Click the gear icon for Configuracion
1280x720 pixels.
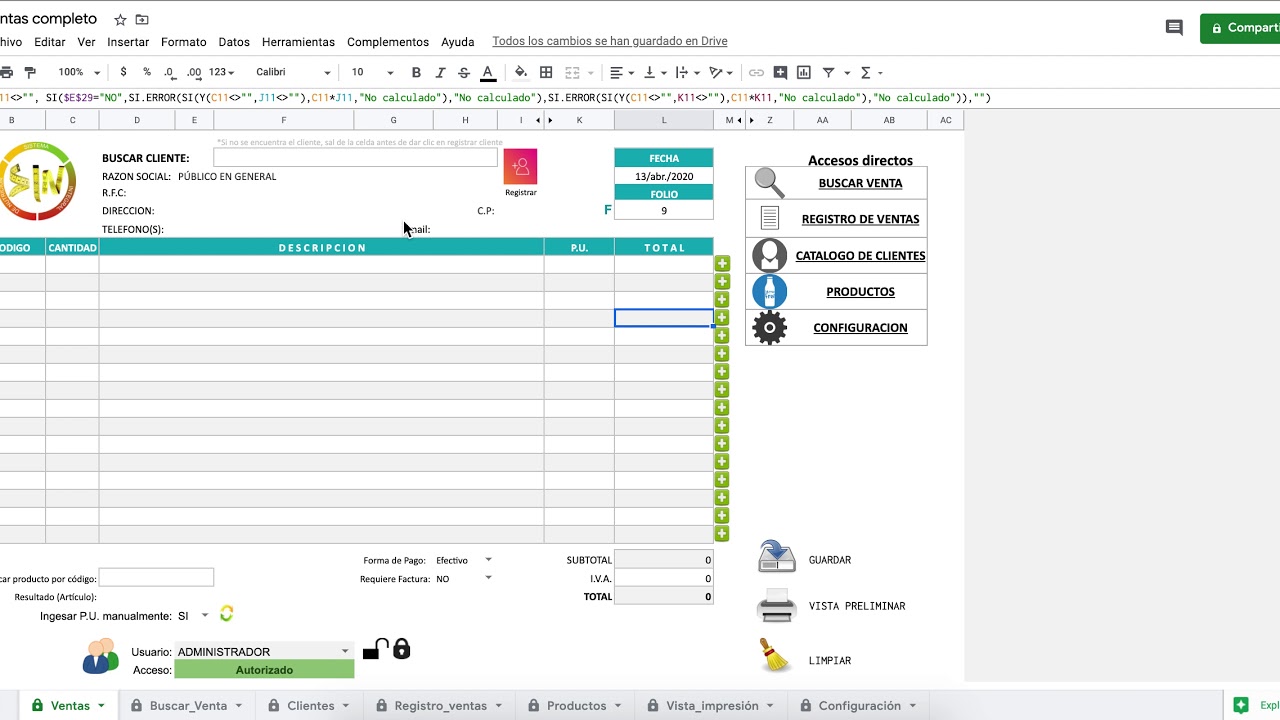click(769, 327)
